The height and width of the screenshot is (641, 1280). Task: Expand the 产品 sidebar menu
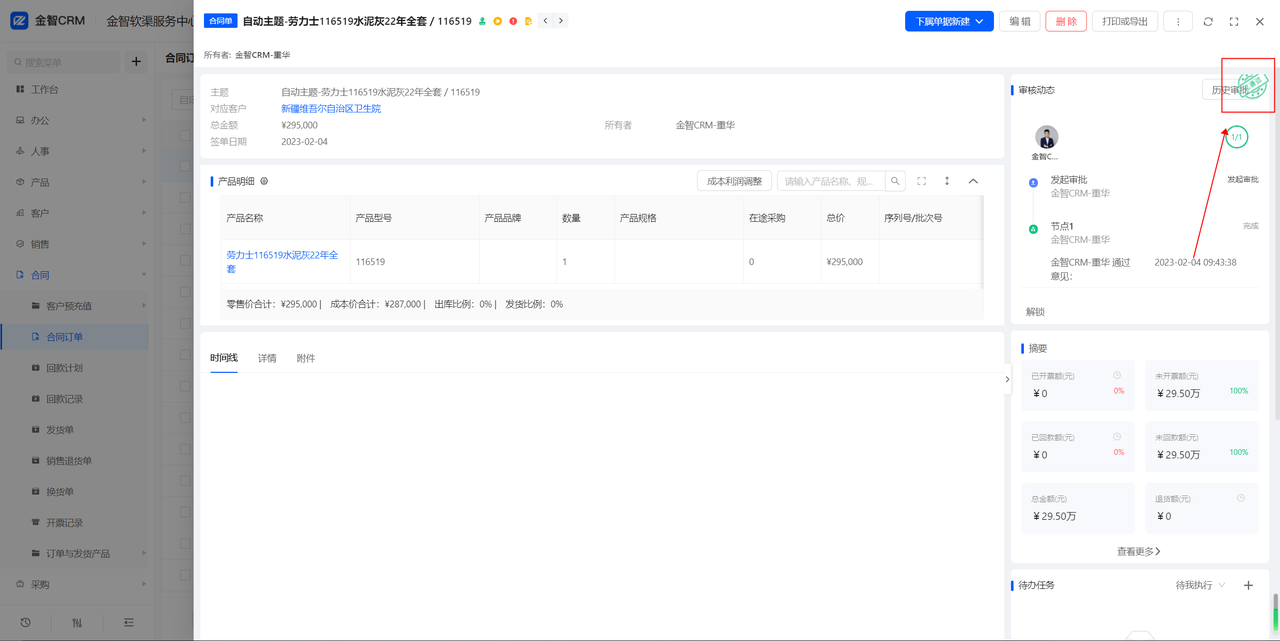[x=75, y=182]
